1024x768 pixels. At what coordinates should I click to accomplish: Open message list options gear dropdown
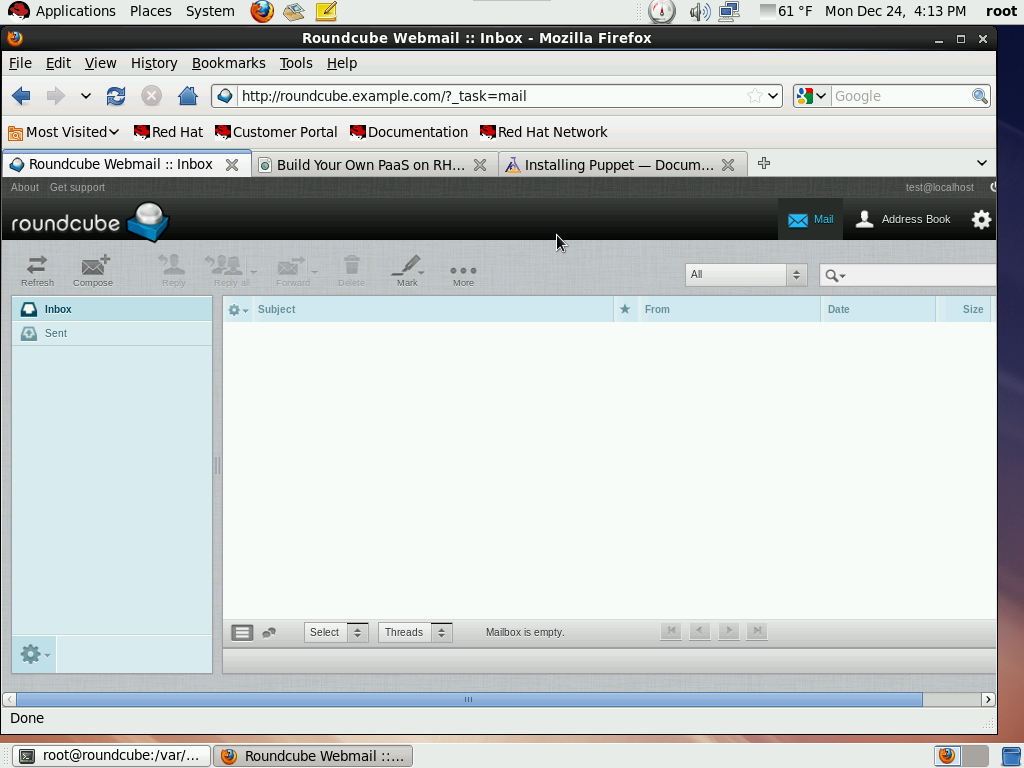point(238,310)
